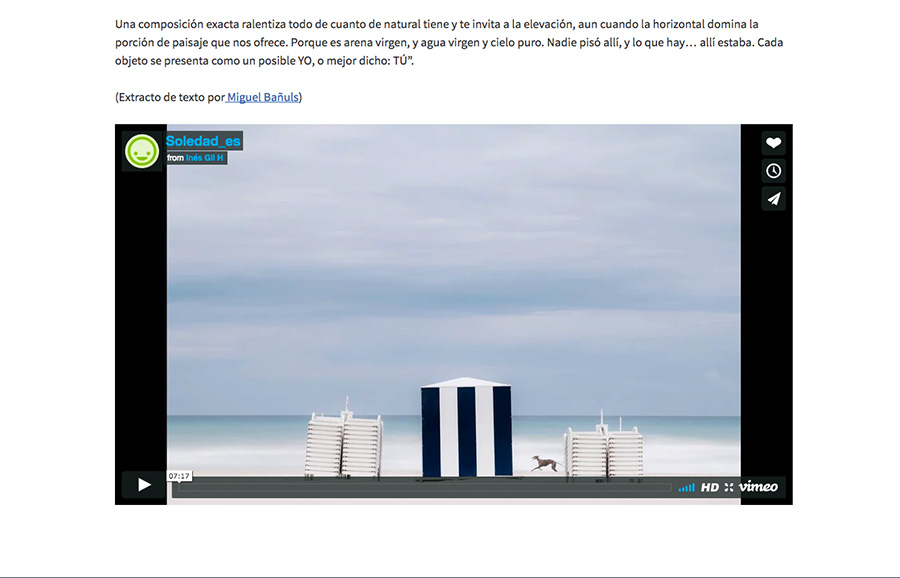Viewport: 900px width, 578px height.
Task: Click the right stack of white sunbeds
Action: coord(603,450)
